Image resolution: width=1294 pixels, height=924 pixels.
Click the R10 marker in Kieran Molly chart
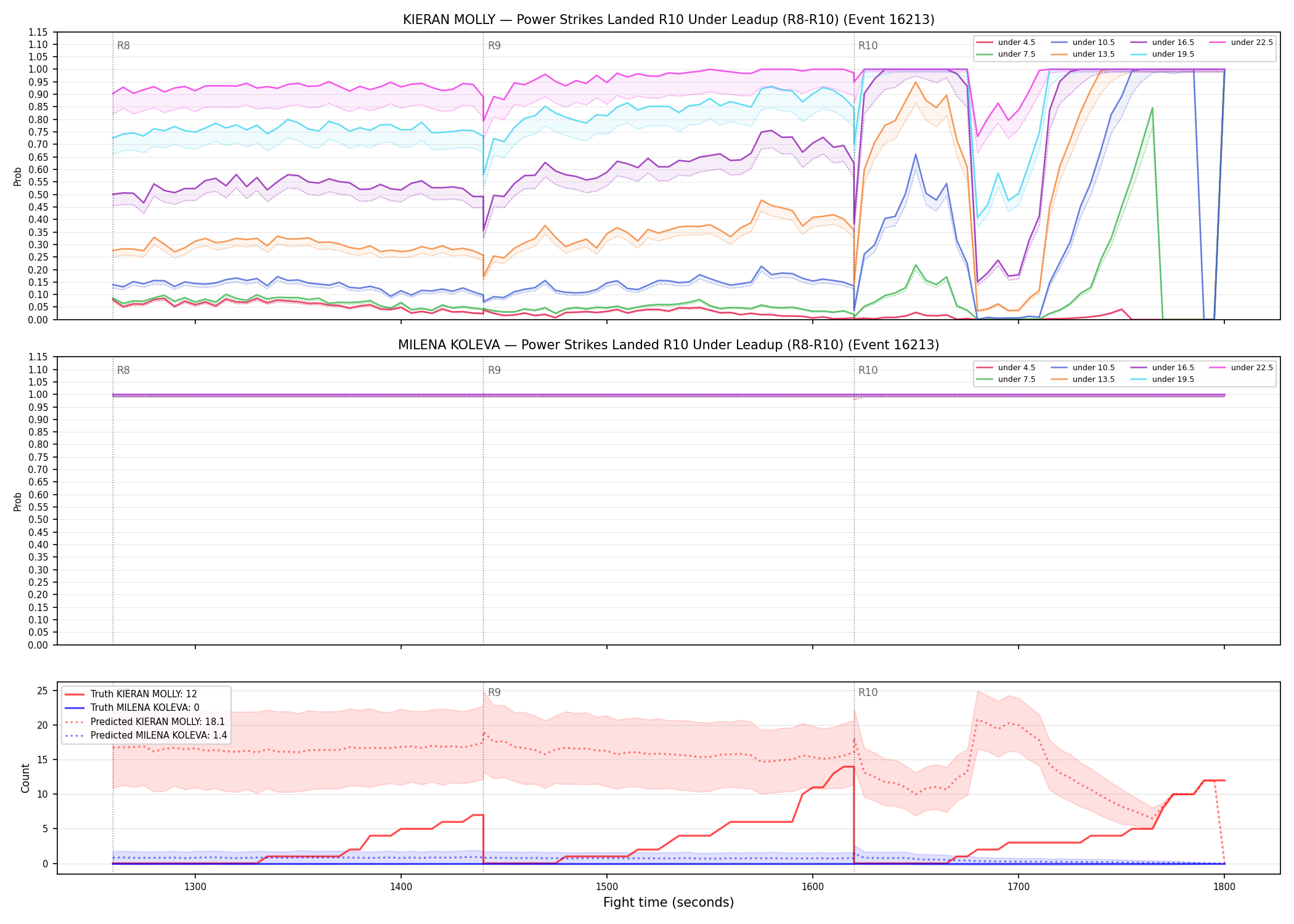click(868, 46)
